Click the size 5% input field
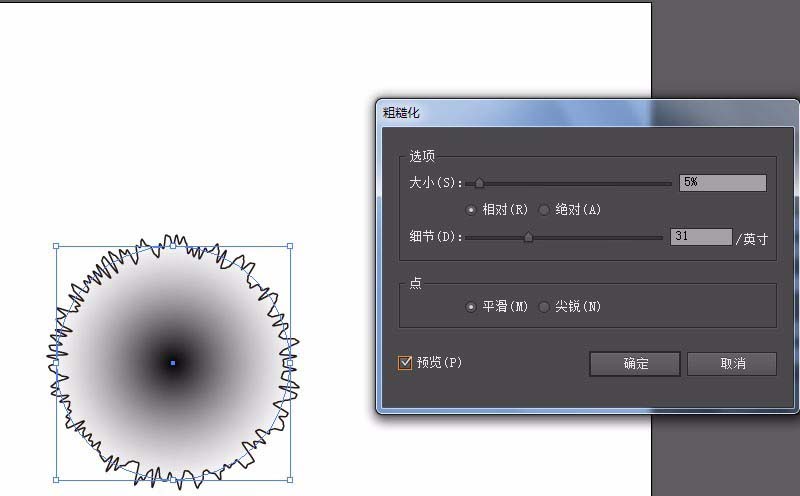800x496 pixels. pyautogui.click(x=723, y=183)
